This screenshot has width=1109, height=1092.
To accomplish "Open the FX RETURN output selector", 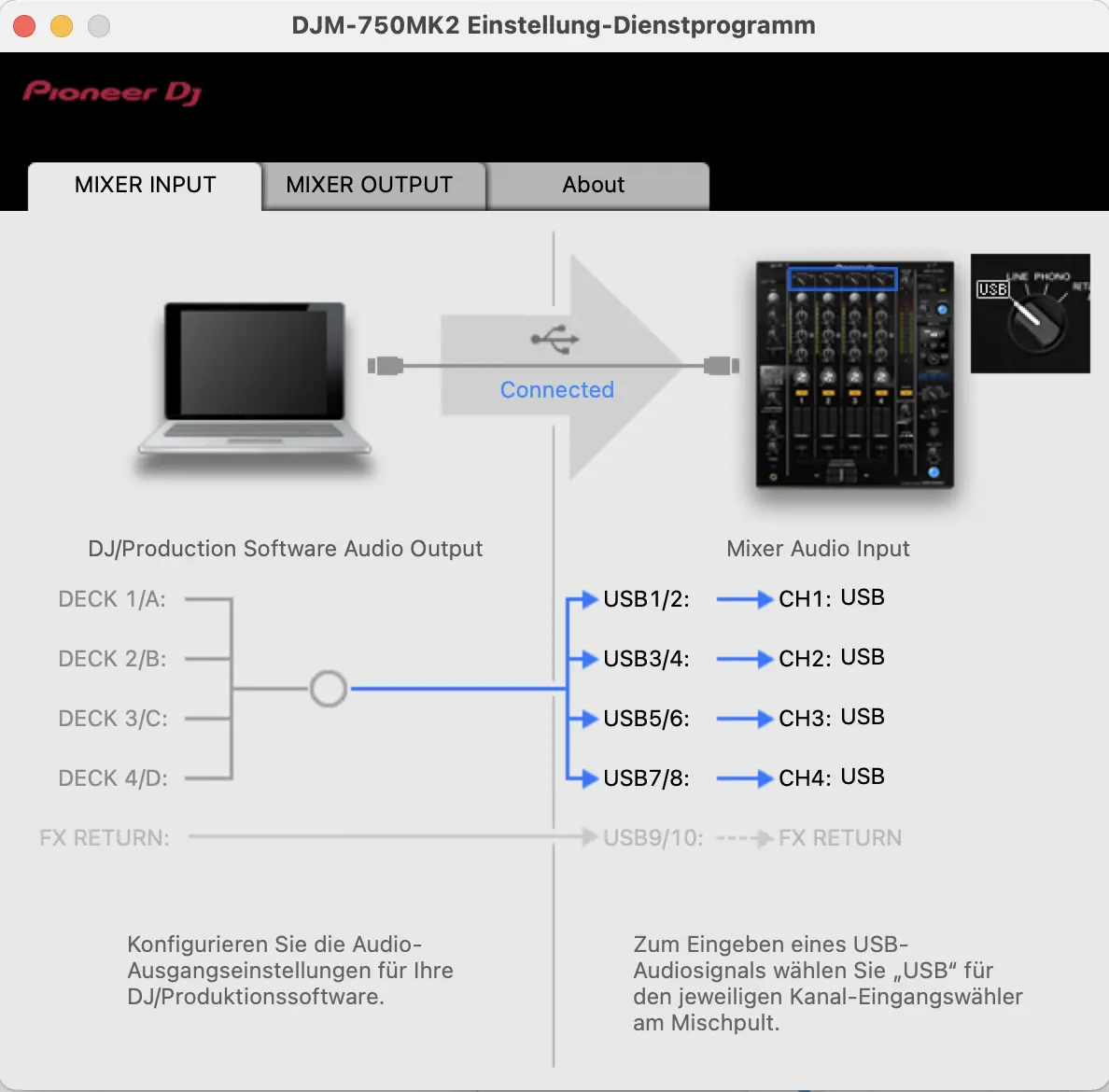I will tap(105, 838).
